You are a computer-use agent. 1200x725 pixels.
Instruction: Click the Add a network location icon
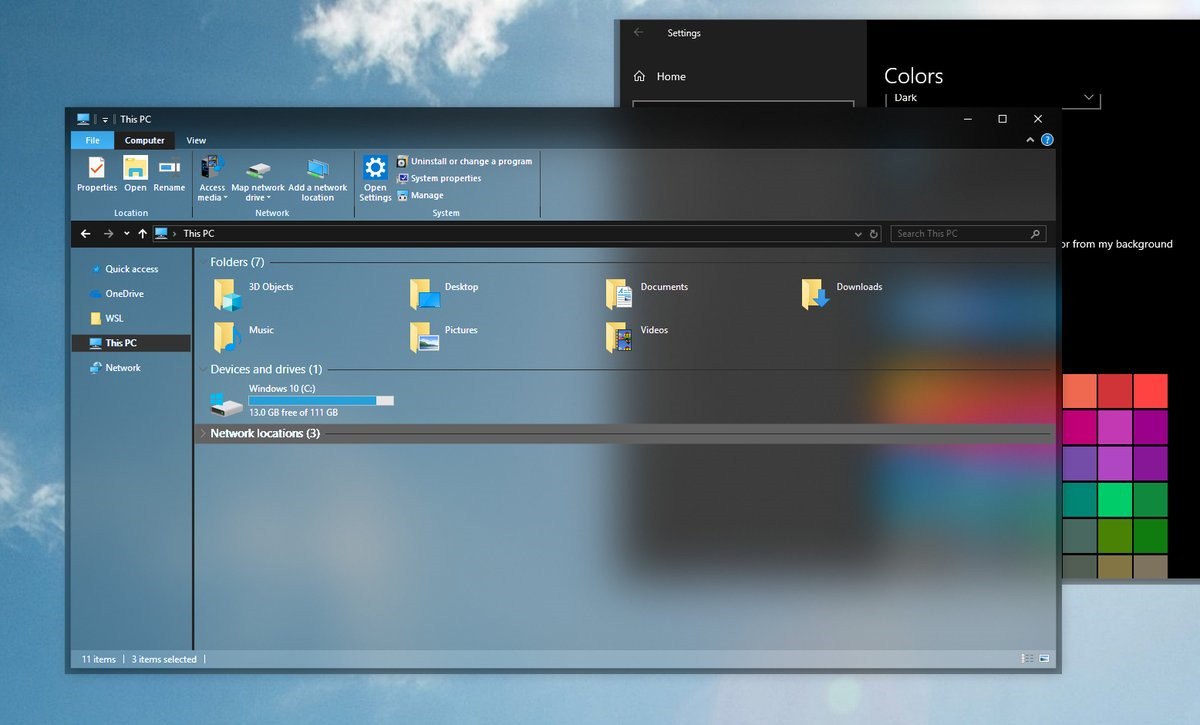coord(318,168)
